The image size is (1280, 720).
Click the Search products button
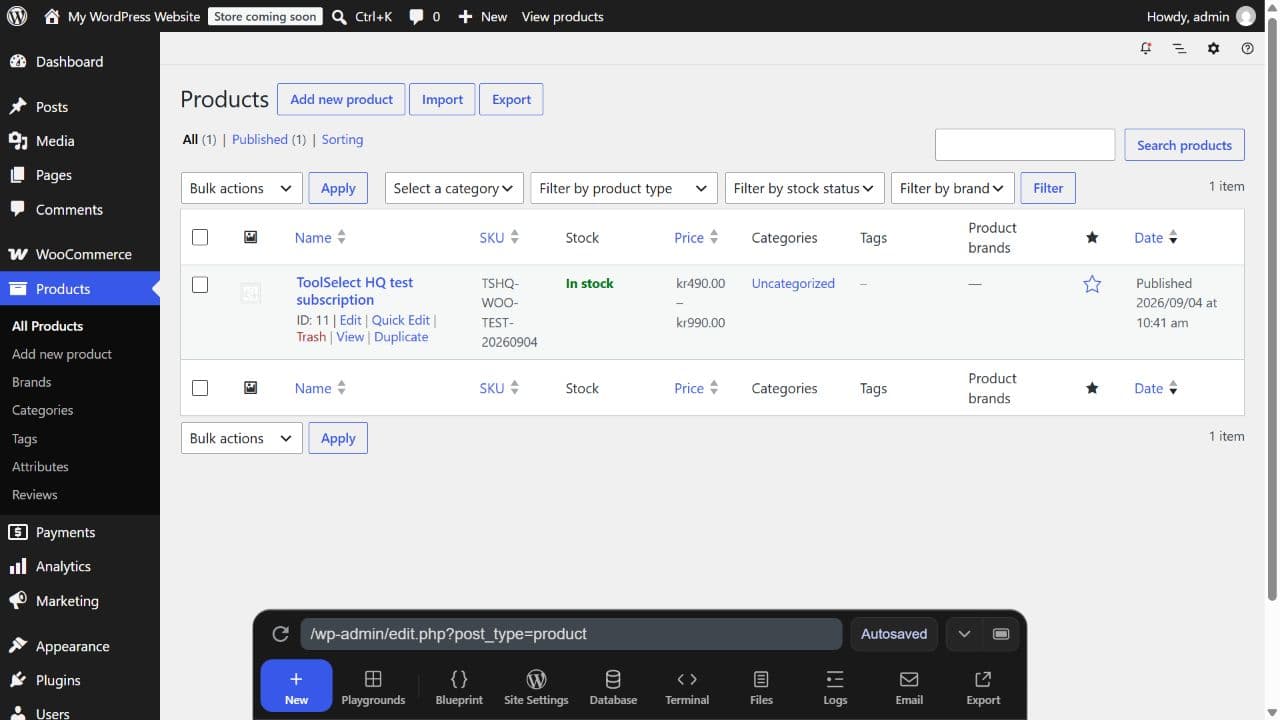[x=1184, y=145]
